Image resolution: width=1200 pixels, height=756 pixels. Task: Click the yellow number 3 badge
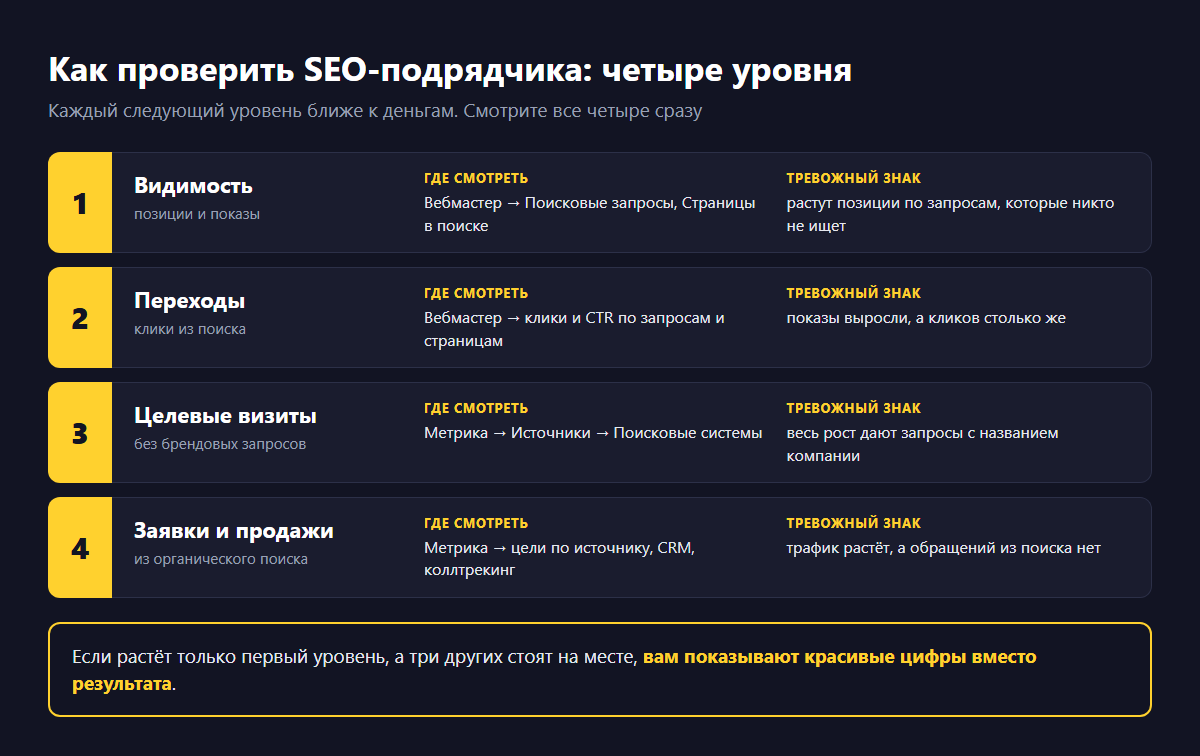[x=80, y=433]
